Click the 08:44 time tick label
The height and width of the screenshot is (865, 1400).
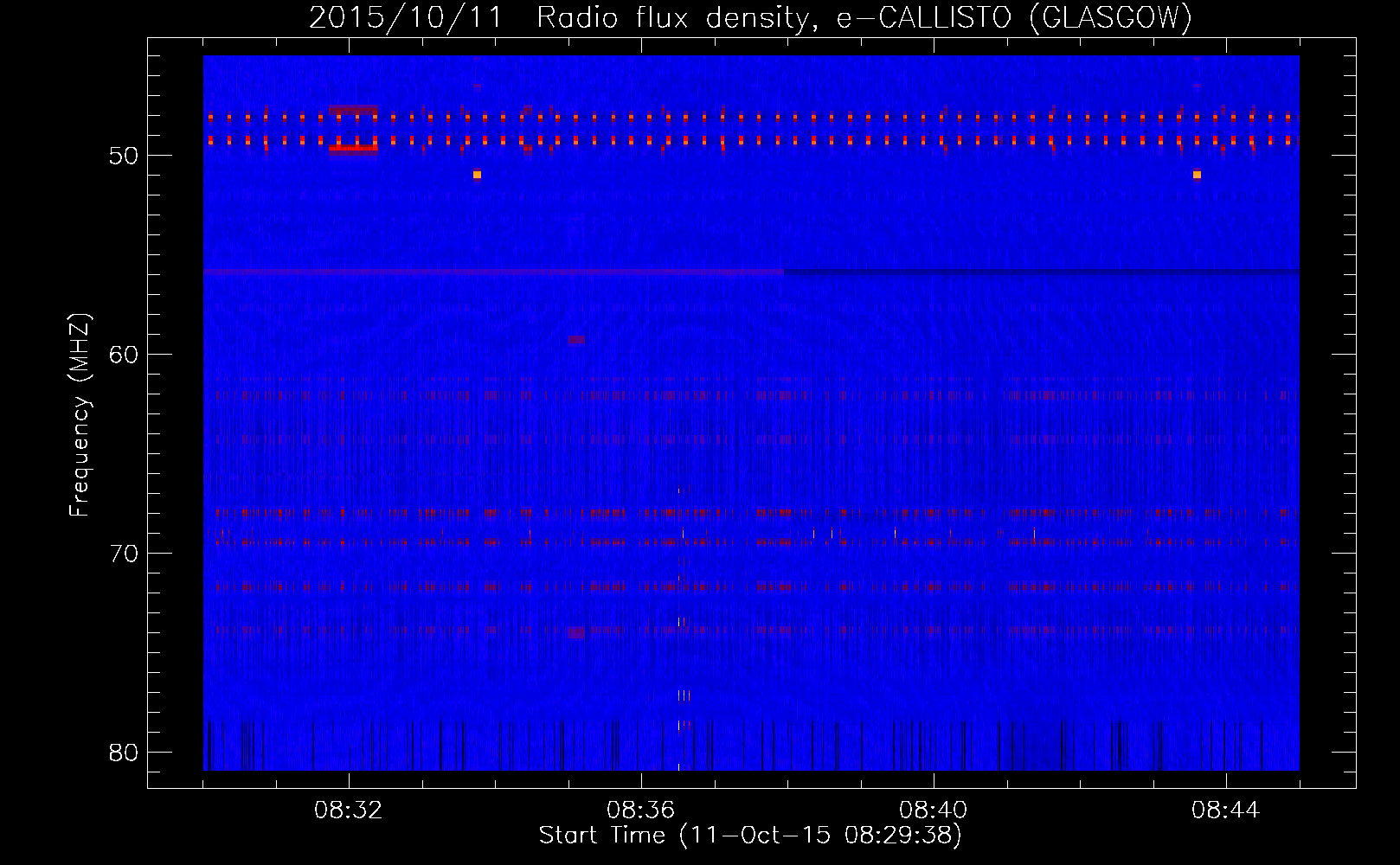tap(1226, 811)
